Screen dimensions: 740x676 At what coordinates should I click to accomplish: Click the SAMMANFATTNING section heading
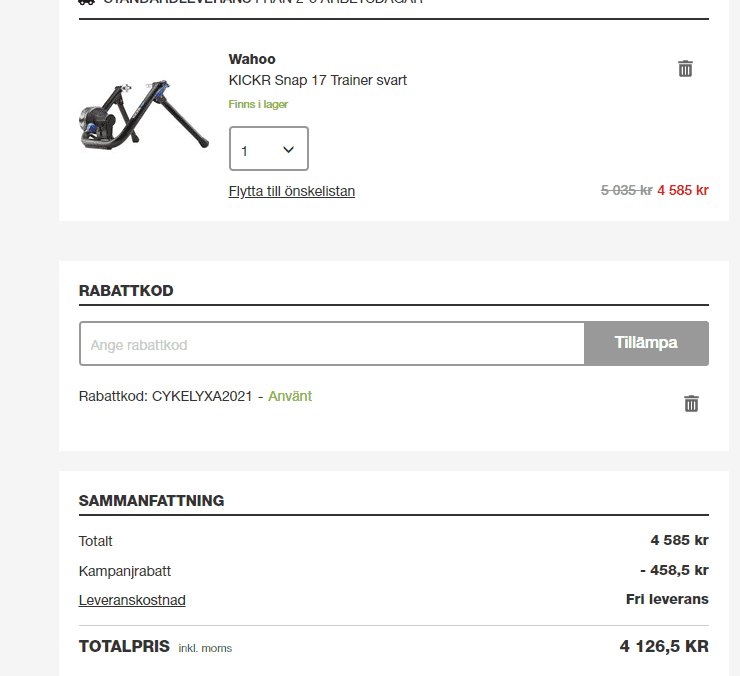click(151, 501)
